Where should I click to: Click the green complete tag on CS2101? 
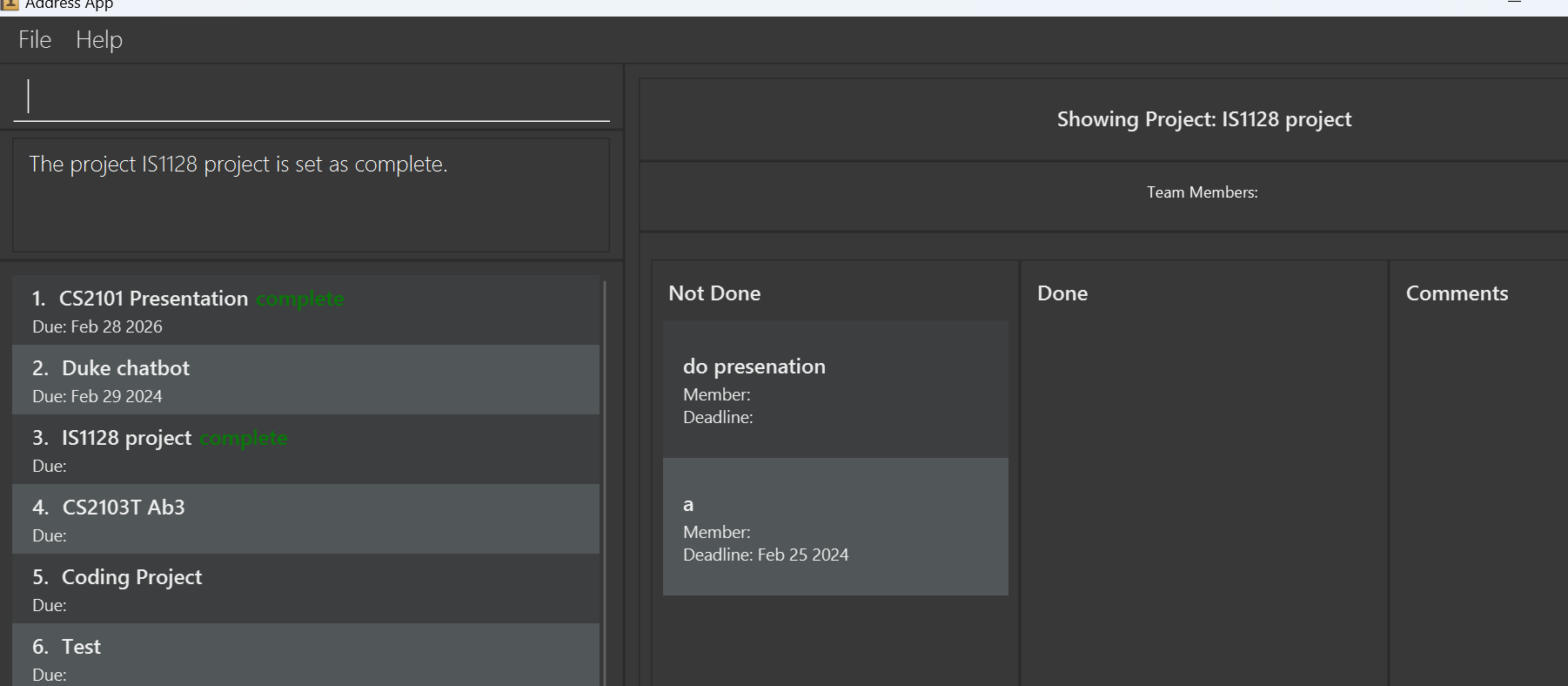coord(300,299)
